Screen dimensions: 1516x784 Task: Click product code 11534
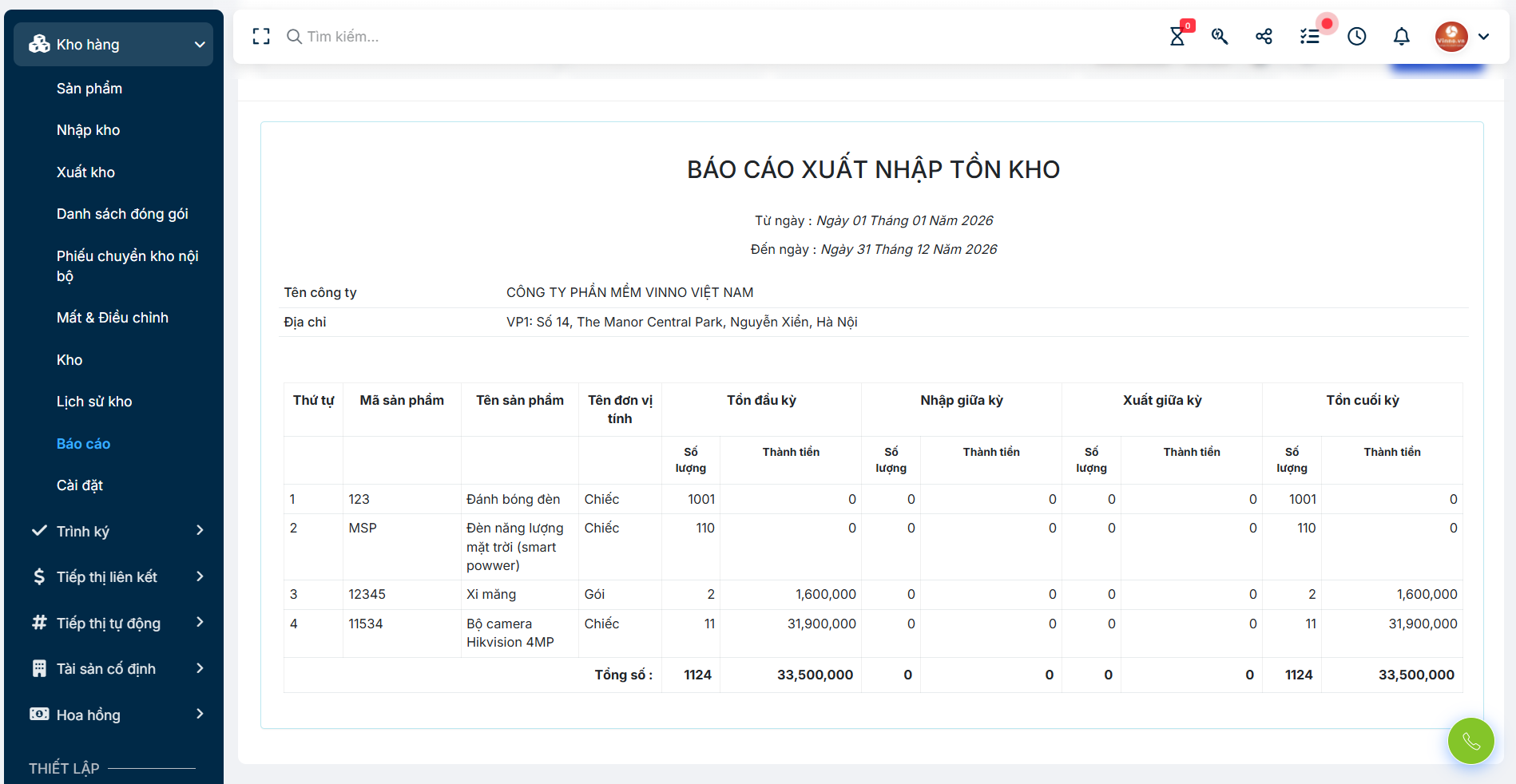click(366, 624)
